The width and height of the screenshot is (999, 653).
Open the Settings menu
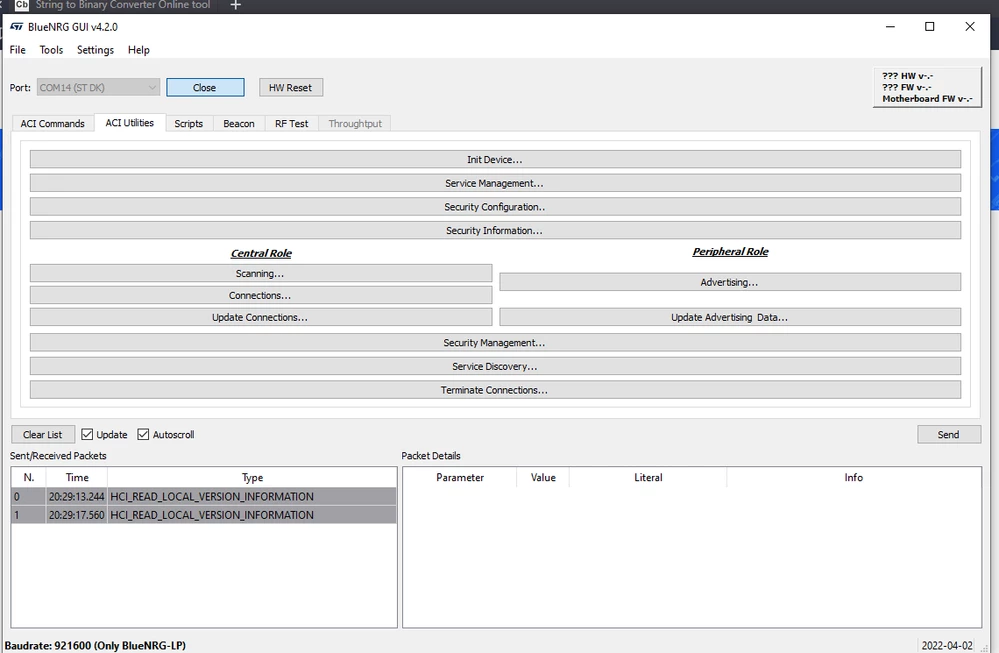96,50
